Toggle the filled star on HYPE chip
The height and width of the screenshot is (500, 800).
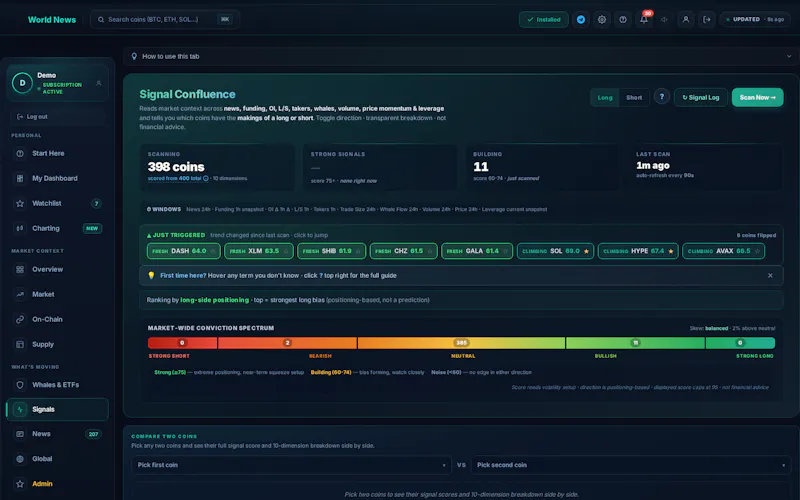click(x=670, y=251)
